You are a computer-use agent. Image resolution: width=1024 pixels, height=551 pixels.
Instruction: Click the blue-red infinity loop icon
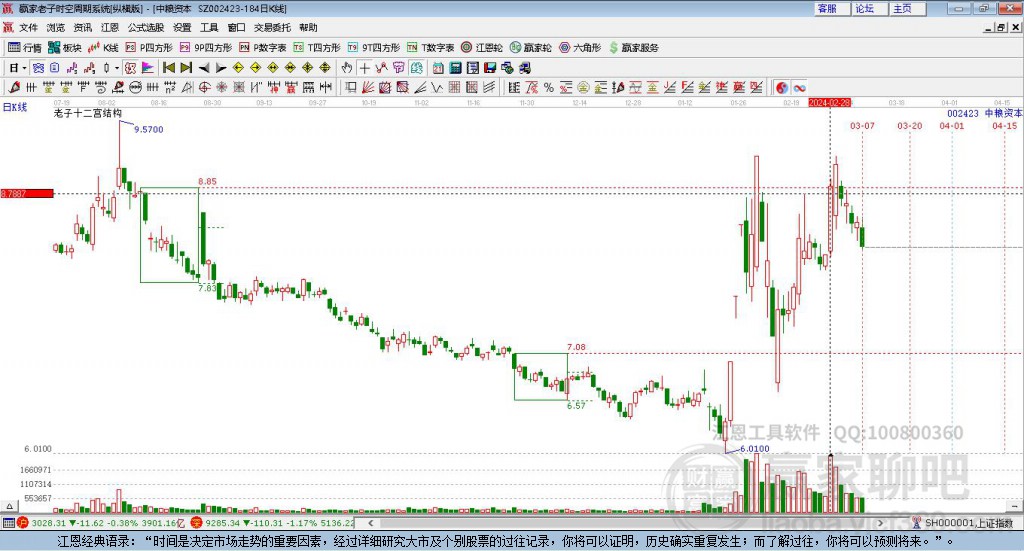799,87
